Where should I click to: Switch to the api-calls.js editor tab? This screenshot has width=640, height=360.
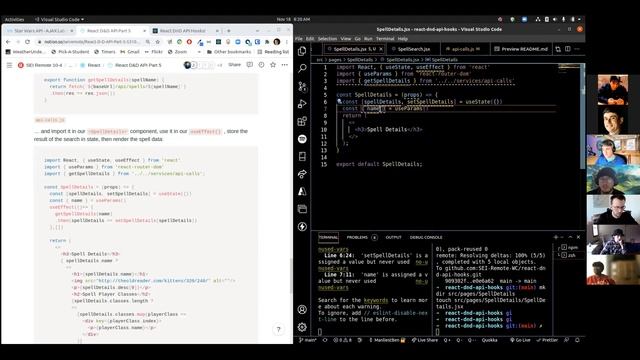point(464,49)
